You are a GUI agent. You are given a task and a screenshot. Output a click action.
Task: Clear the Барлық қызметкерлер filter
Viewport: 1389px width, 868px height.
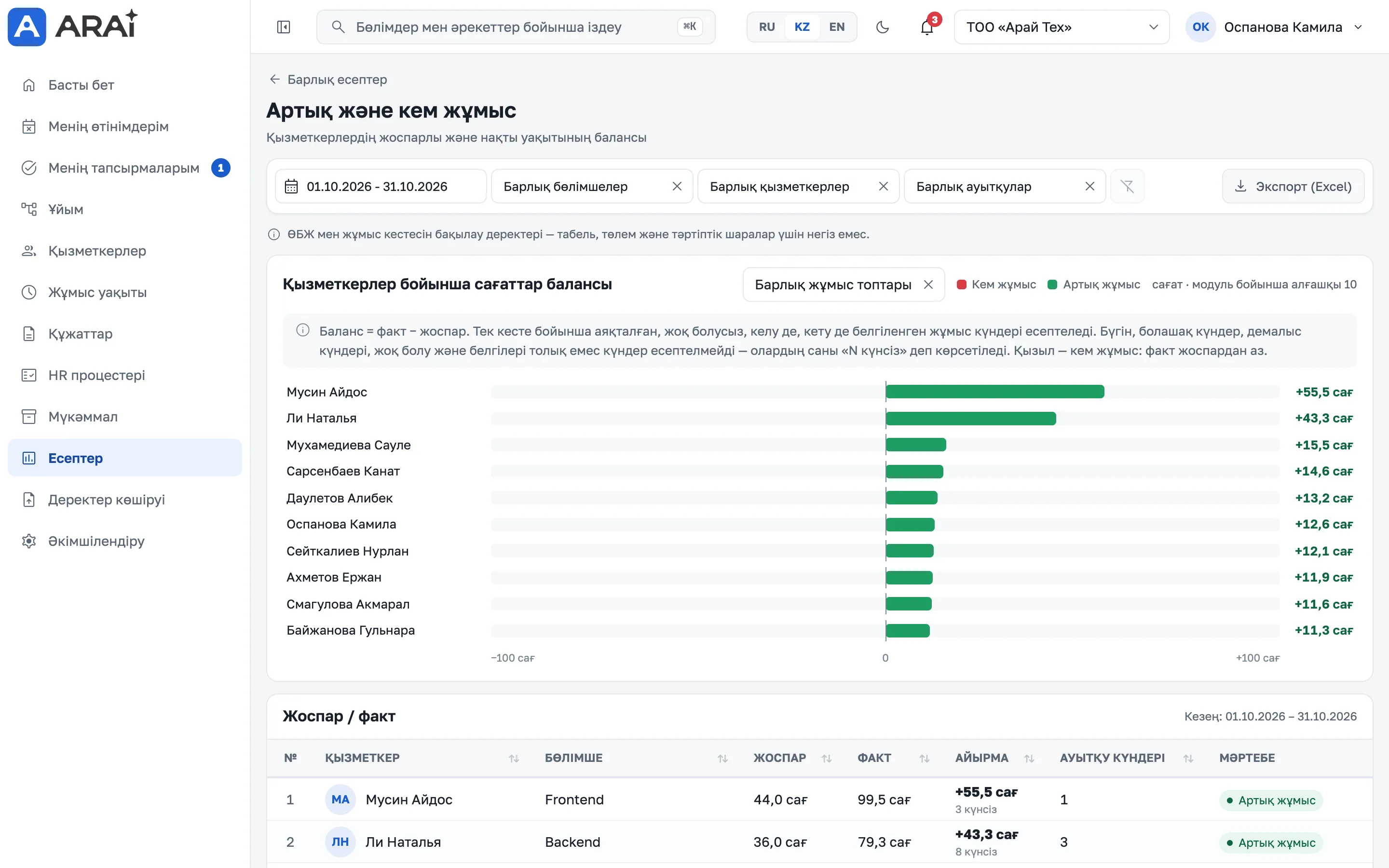884,186
